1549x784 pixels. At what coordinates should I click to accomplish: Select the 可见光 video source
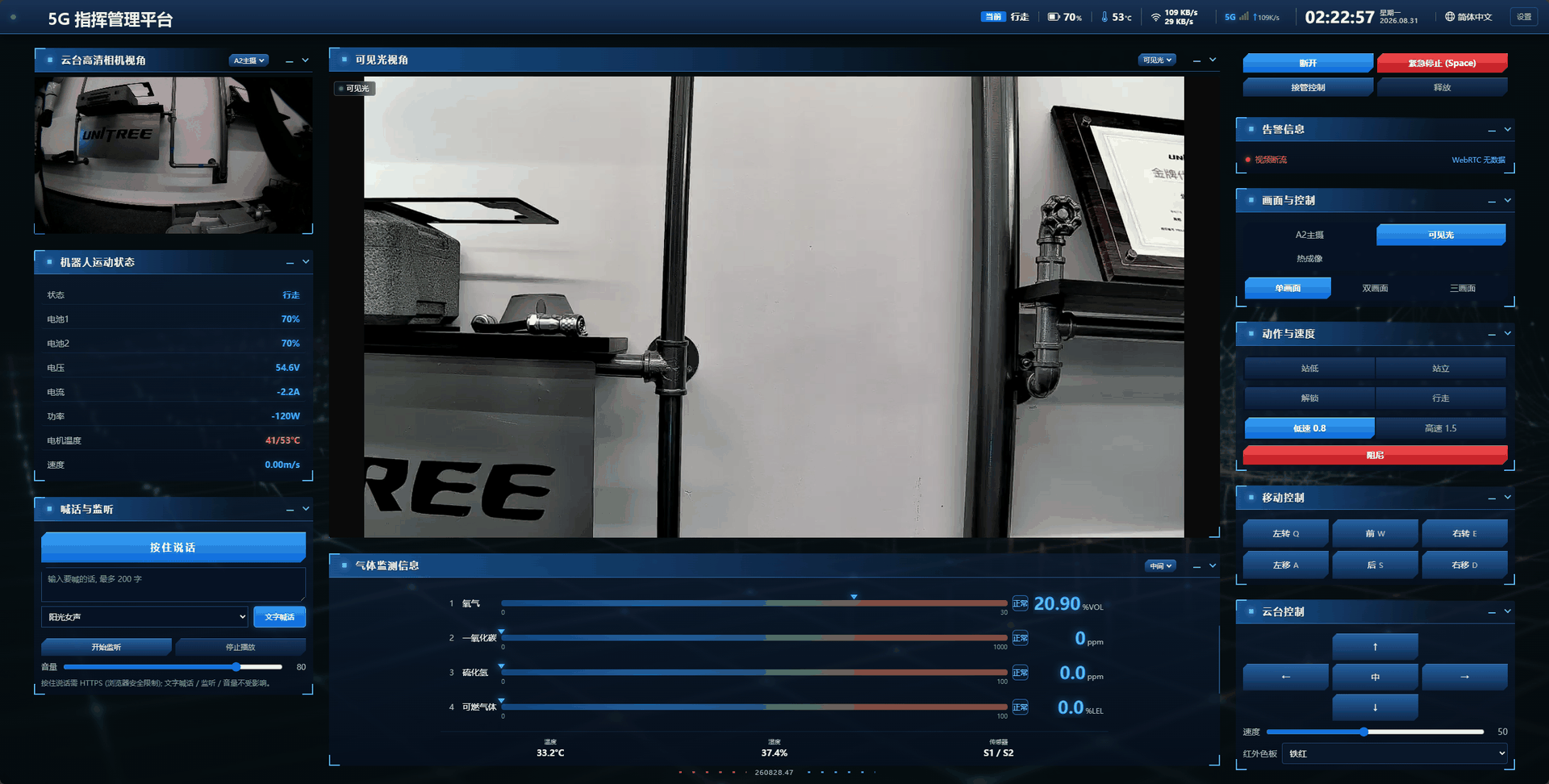point(1441,235)
